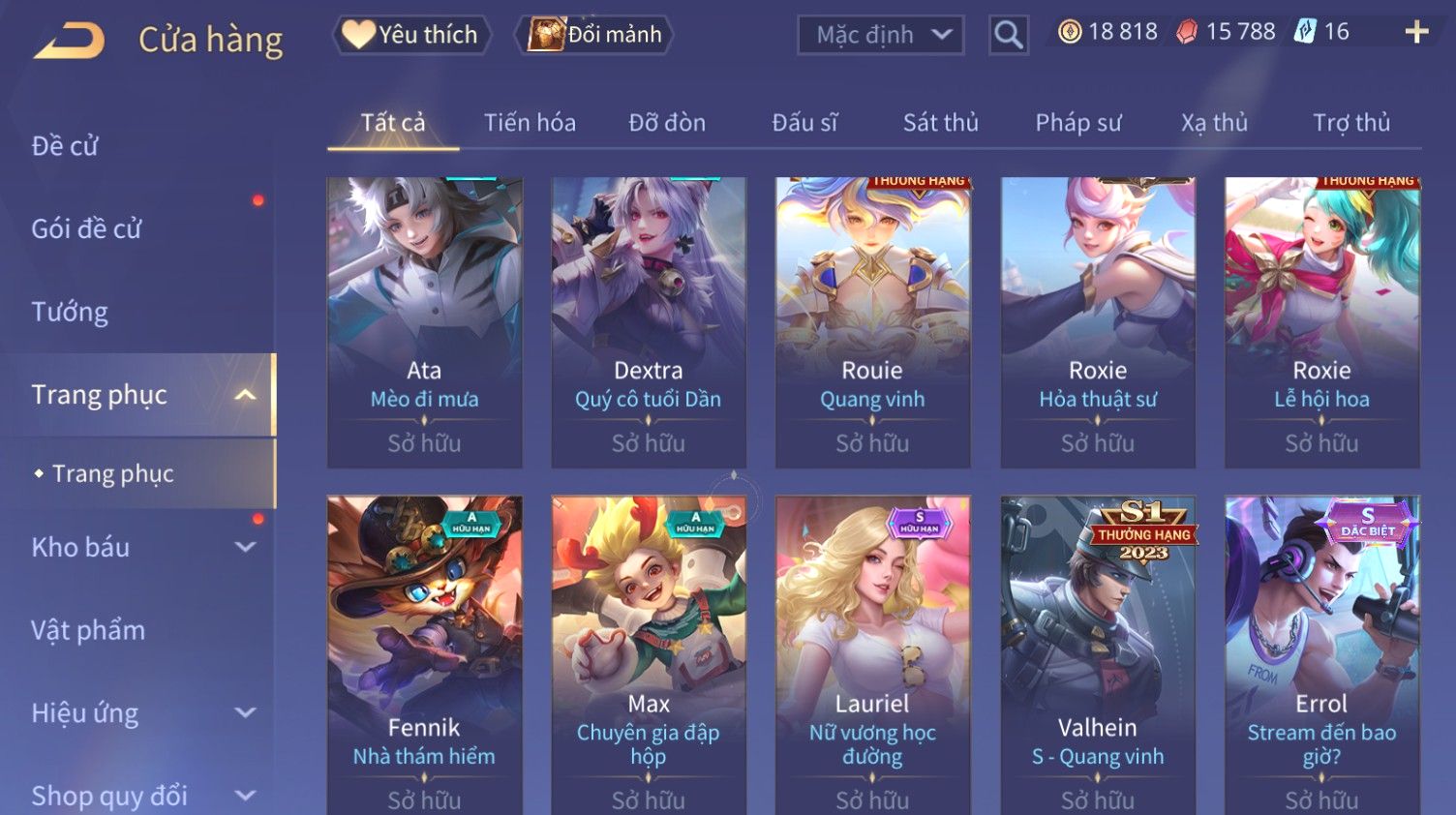Select the Sát thủ tab

coord(941,123)
